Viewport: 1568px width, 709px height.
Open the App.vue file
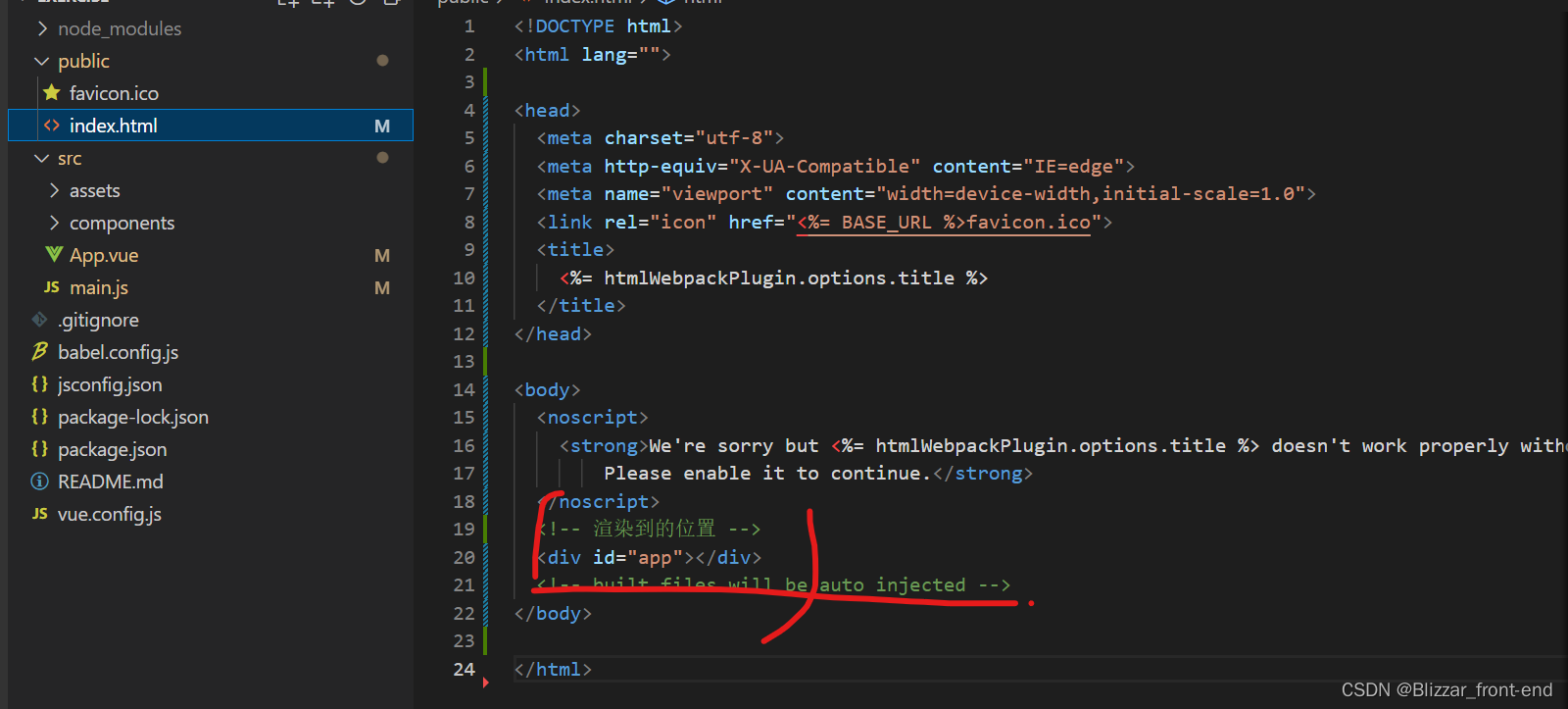coord(104,255)
